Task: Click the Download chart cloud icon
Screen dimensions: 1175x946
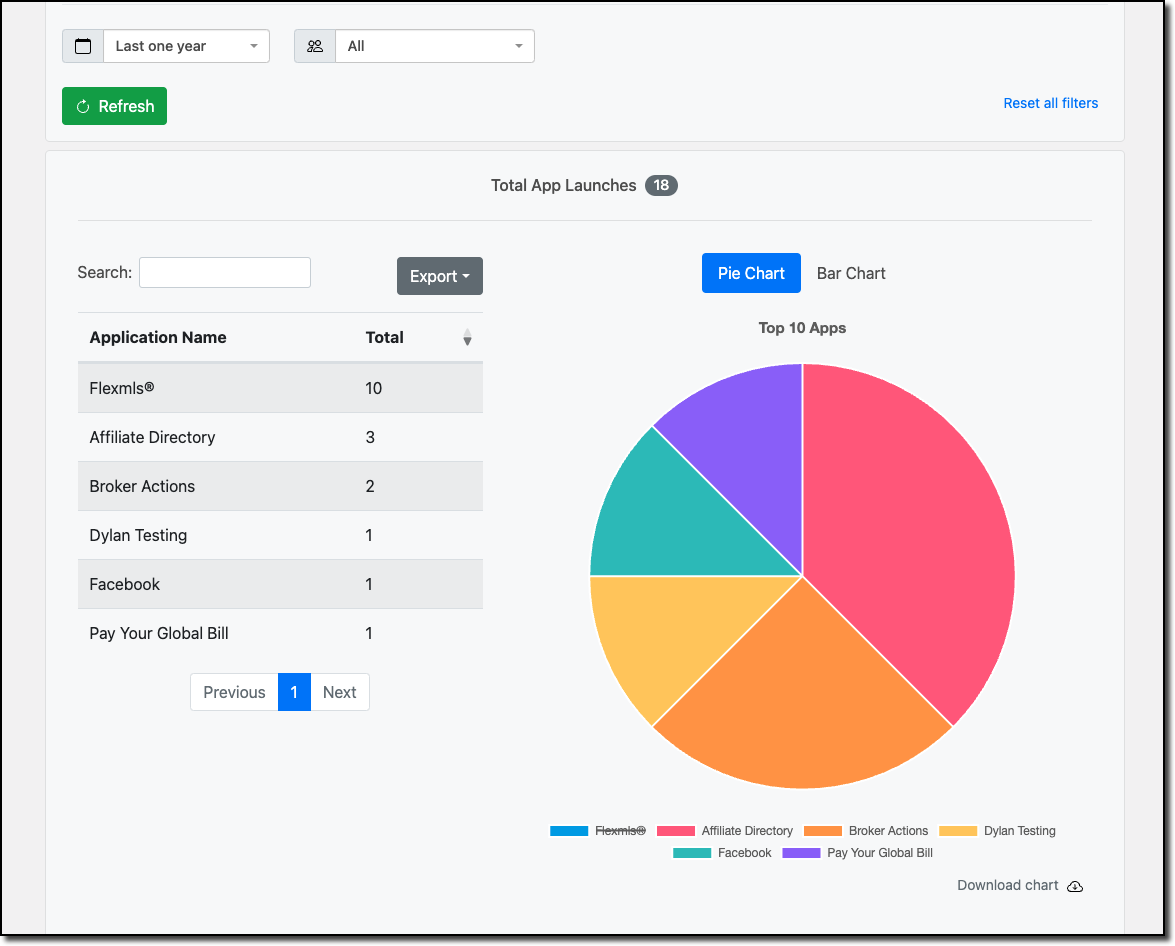Action: coord(1075,886)
